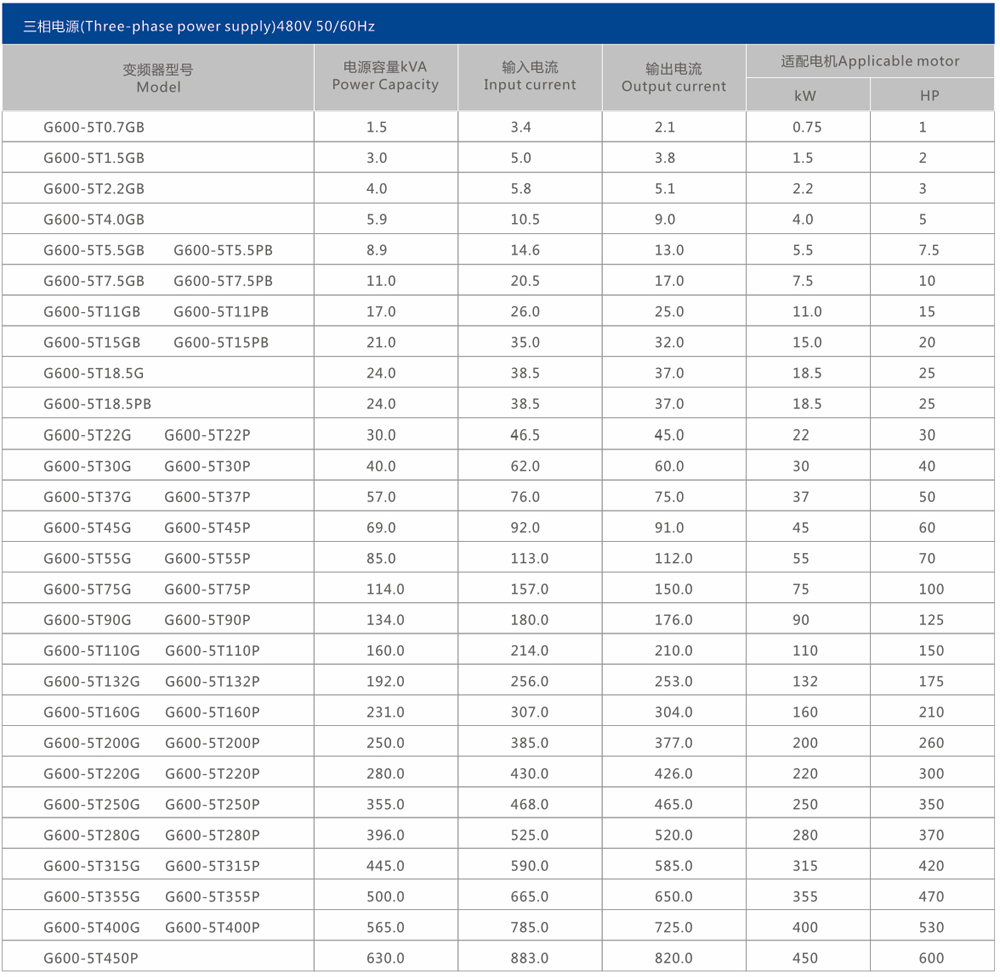The width and height of the screenshot is (1000, 977).
Task: Select model G600-5T55G
Action: [x=87, y=558]
